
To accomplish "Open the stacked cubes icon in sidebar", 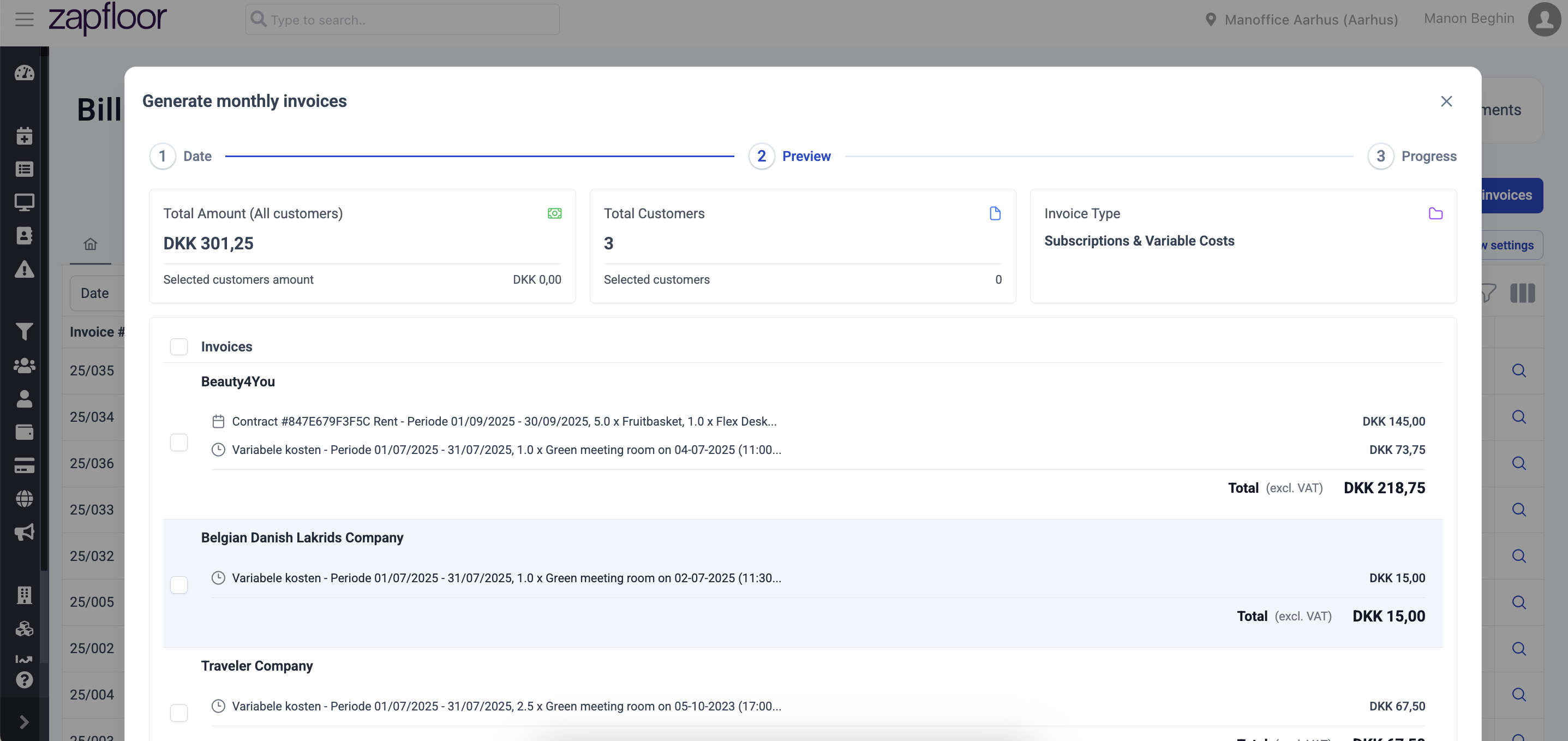I will click(25, 629).
